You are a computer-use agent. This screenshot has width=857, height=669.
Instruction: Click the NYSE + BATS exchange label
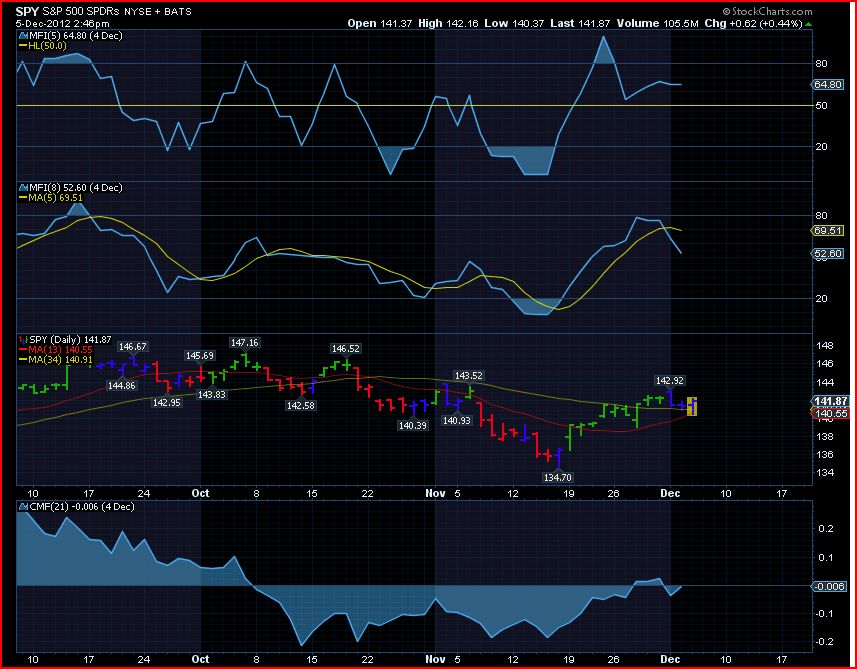click(x=159, y=11)
